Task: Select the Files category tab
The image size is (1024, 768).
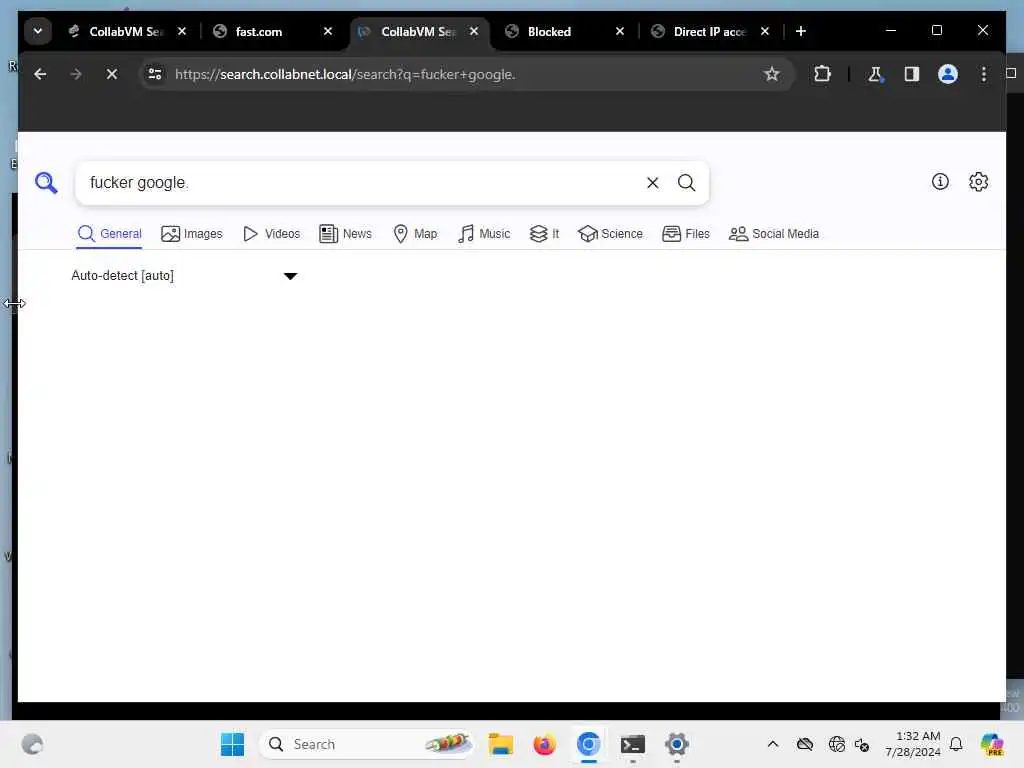Action: (x=686, y=234)
